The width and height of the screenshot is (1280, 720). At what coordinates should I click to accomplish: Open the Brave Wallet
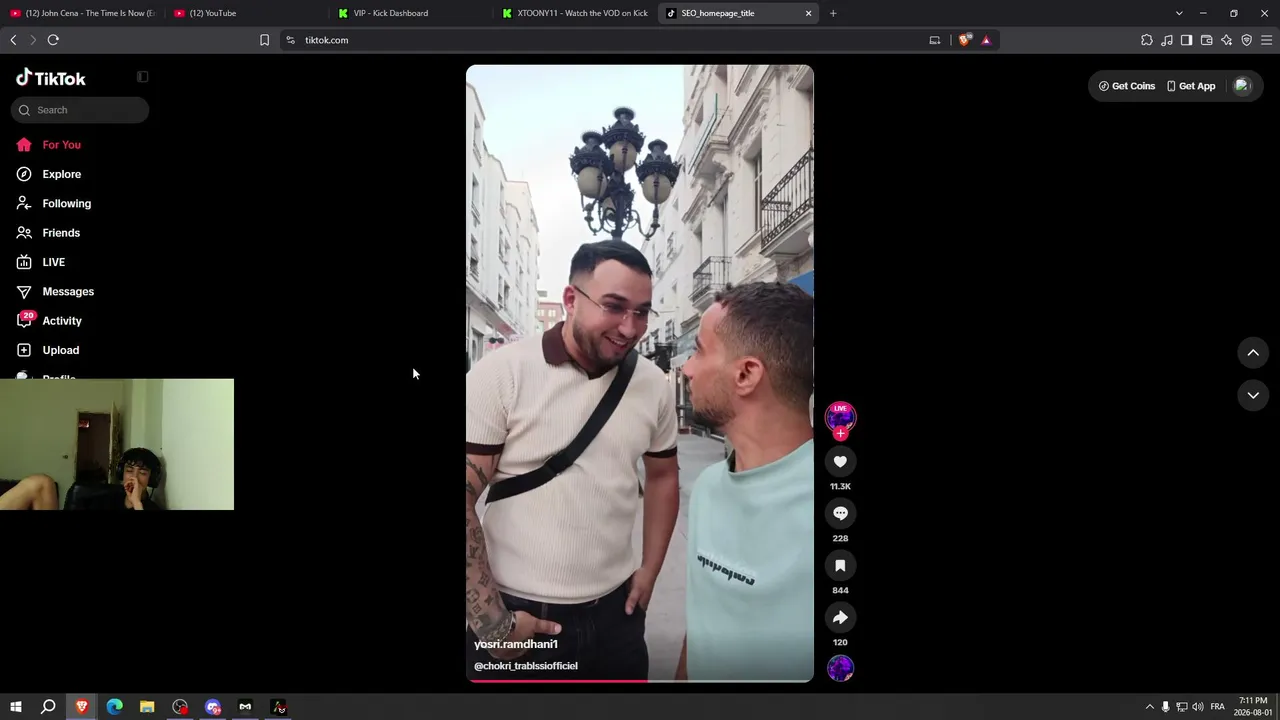(x=1206, y=40)
